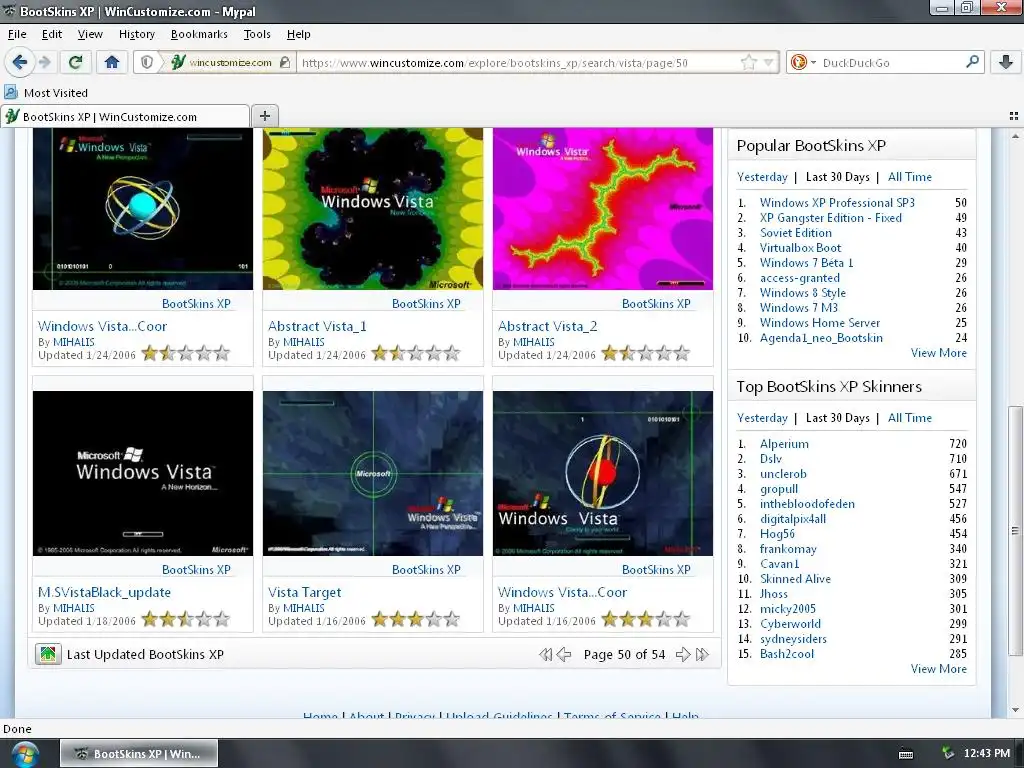Click the rating stars for M.SVistaBlack_update
This screenshot has width=1024, height=768.
(x=186, y=619)
